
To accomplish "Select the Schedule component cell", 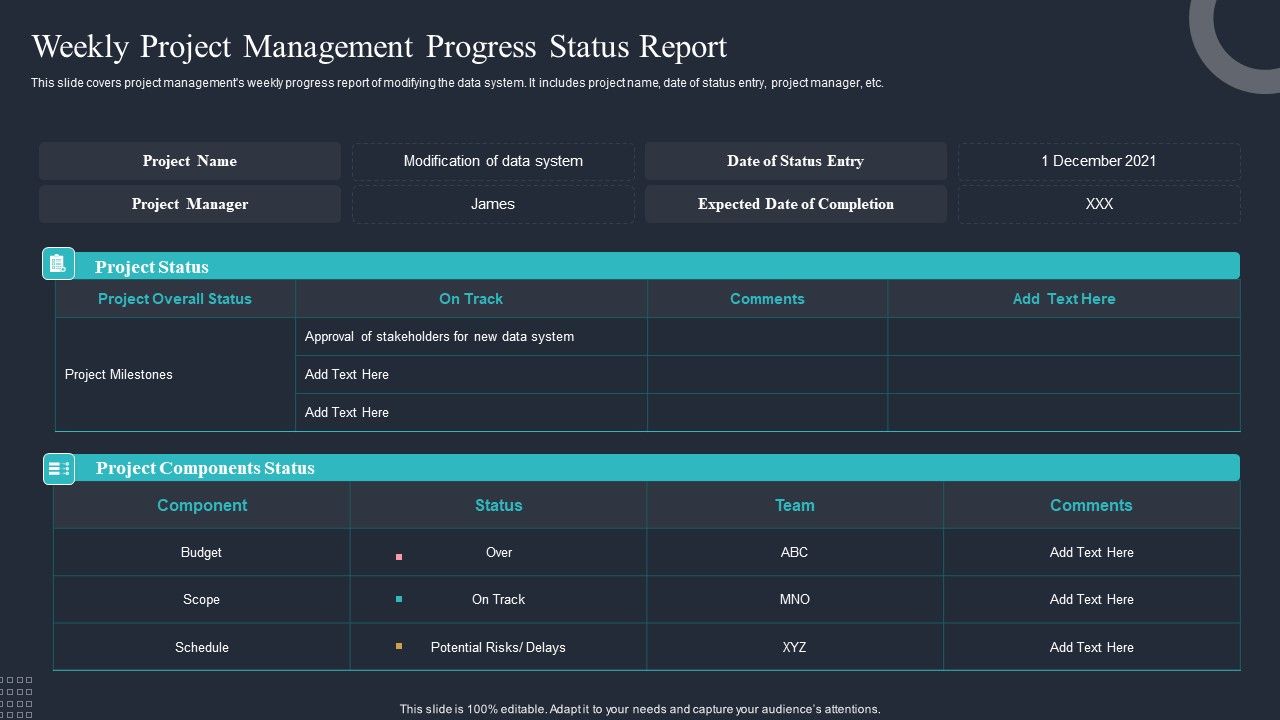I will [202, 647].
